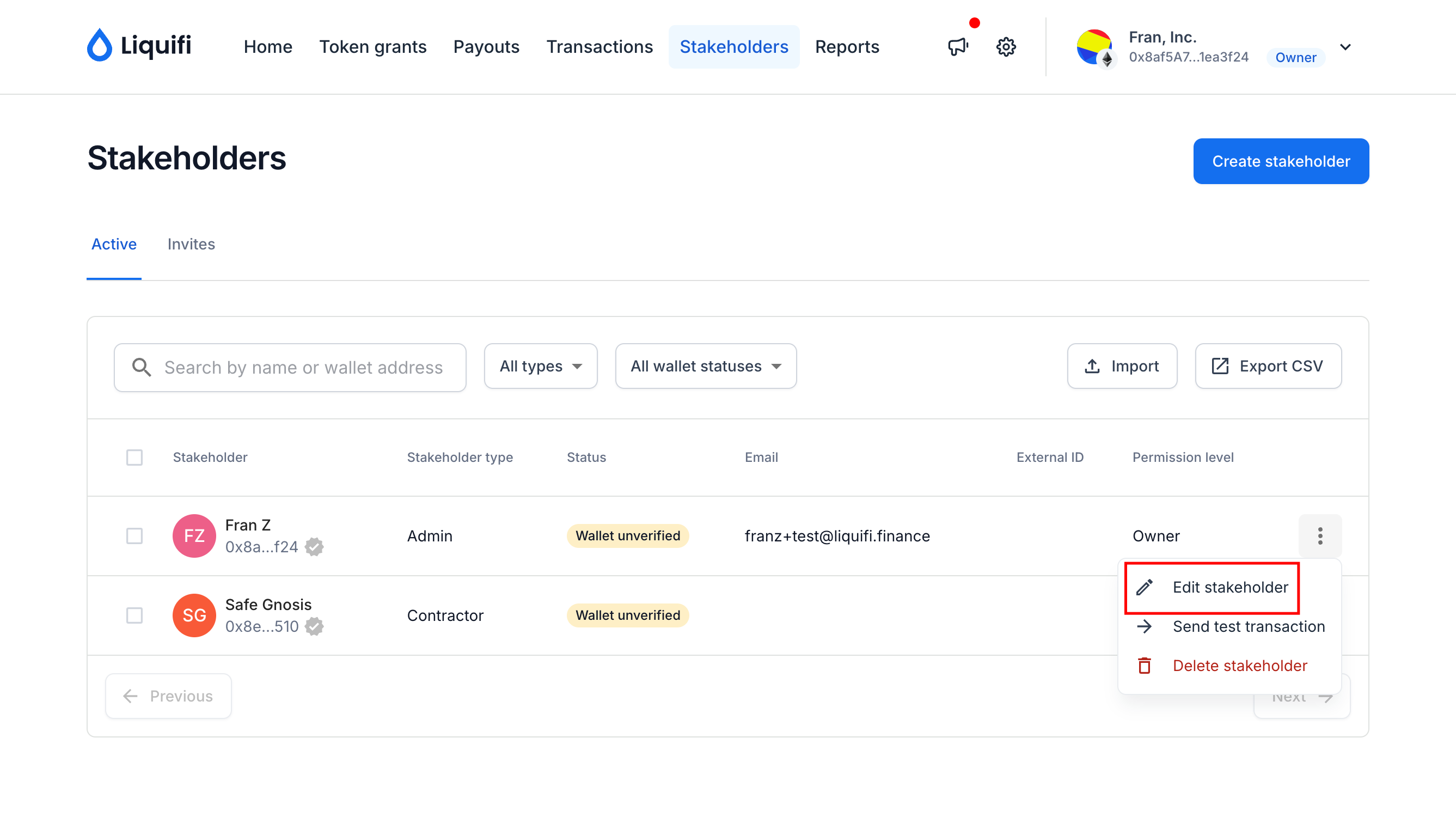Viewport: 1456px width, 817px height.
Task: Click Fran Z's wallet verified badge icon
Action: (x=314, y=547)
